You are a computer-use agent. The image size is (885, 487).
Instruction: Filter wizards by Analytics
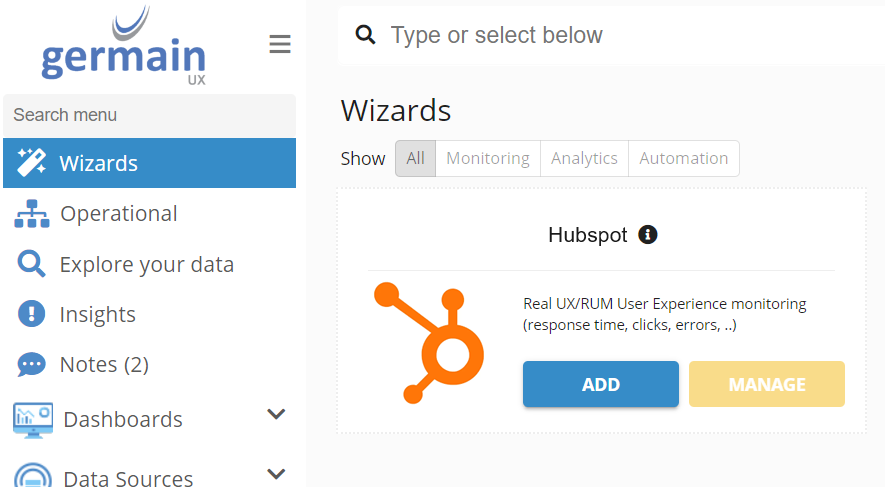[x=584, y=158]
